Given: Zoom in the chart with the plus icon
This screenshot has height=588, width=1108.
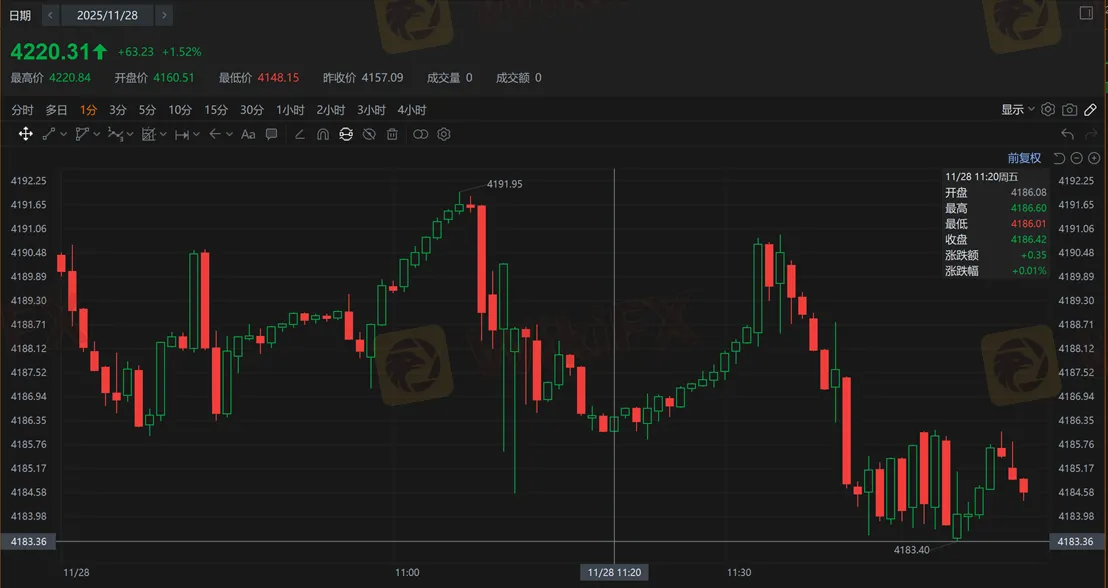Looking at the screenshot, I should (1094, 158).
